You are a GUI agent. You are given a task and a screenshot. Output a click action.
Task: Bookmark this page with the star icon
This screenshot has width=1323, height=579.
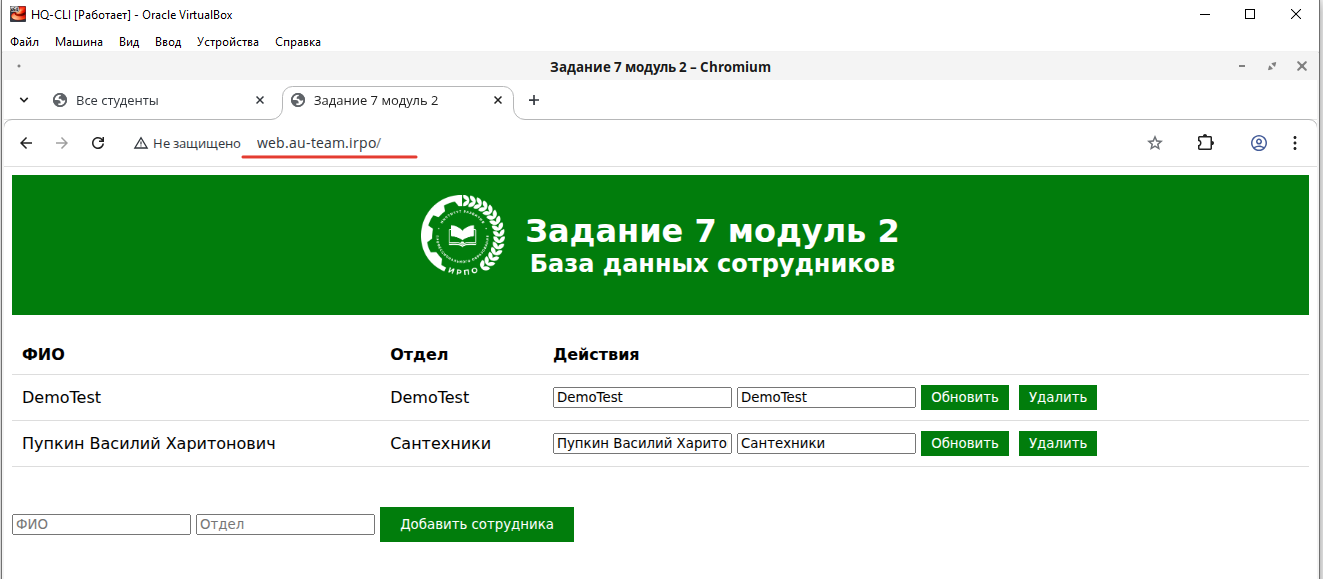point(1155,143)
